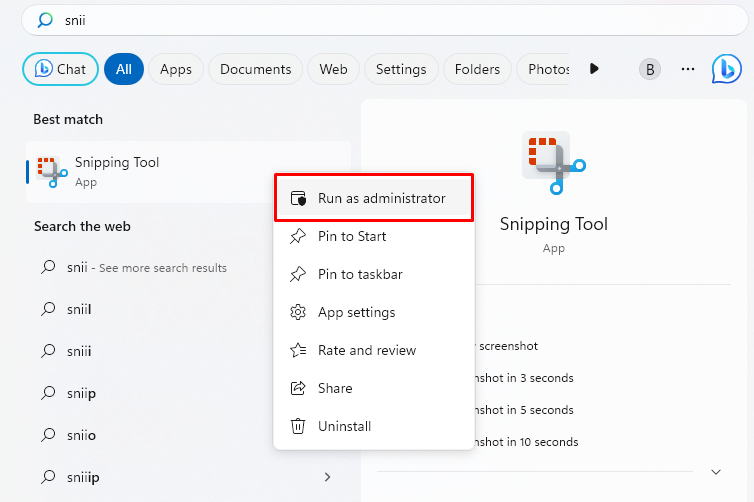The image size is (754, 502).
Task: Switch to the Apps filter tab
Action: pos(176,69)
